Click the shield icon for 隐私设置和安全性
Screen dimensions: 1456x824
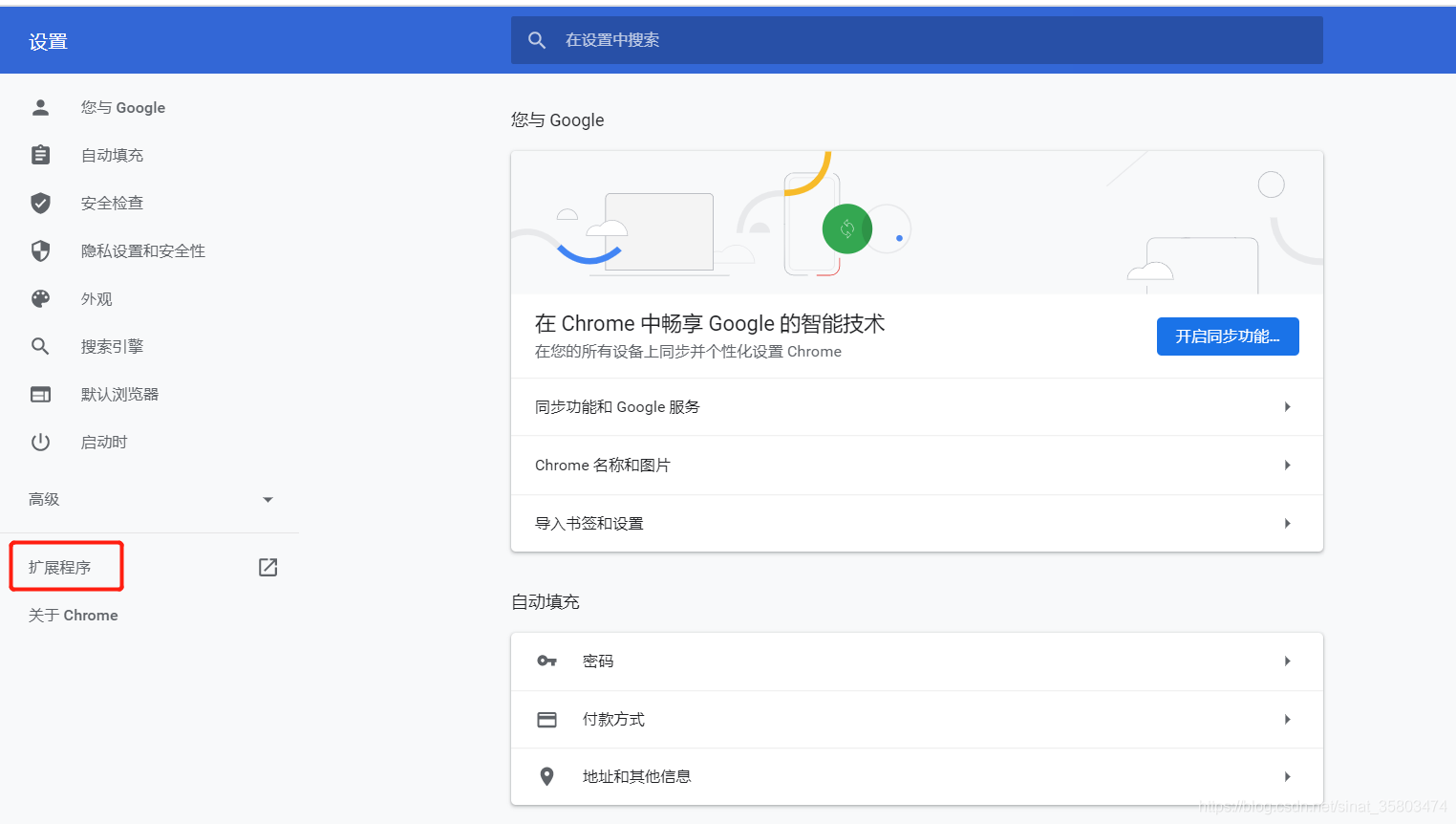point(40,250)
